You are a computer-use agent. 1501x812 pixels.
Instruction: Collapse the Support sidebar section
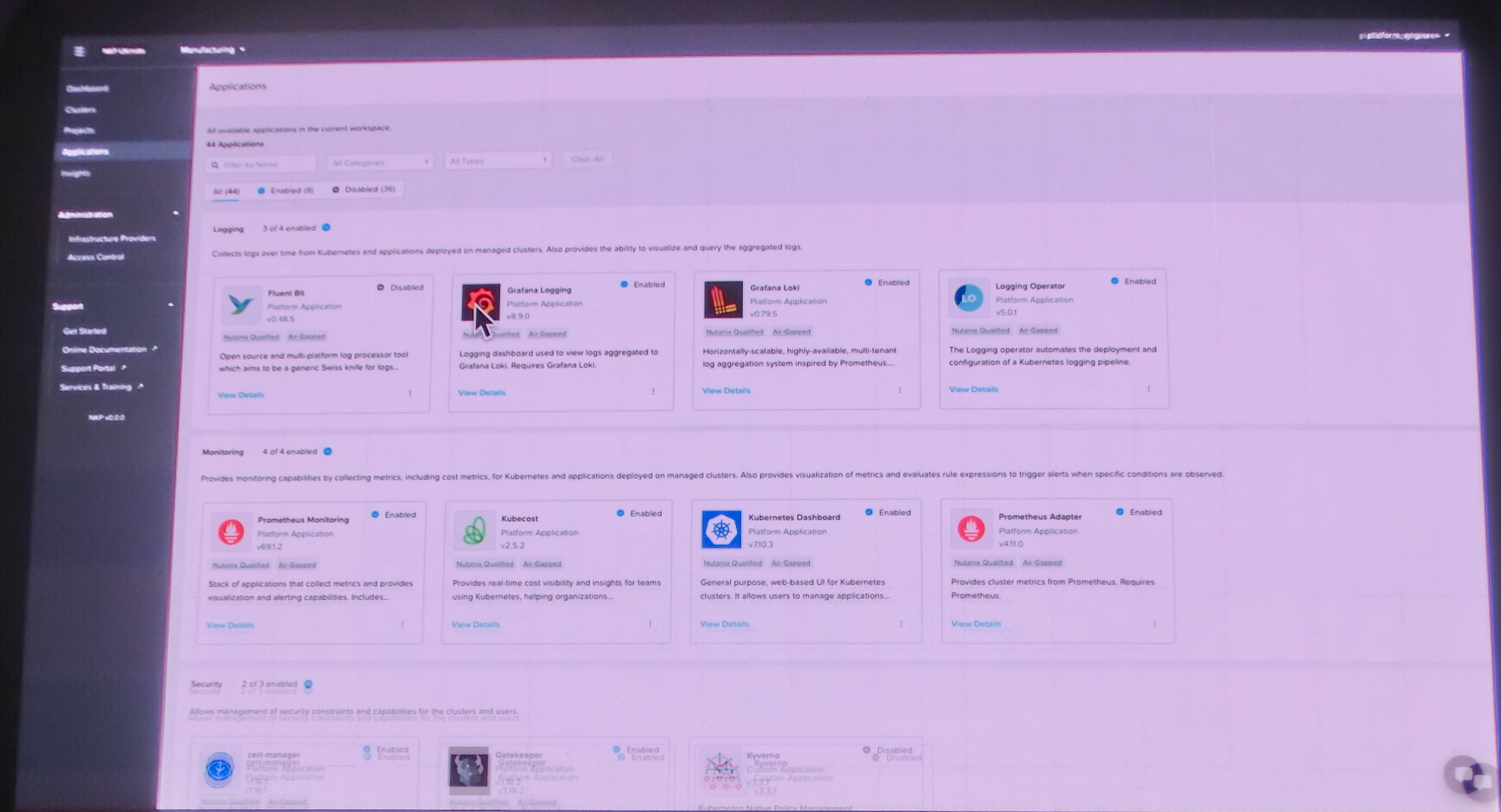click(171, 304)
